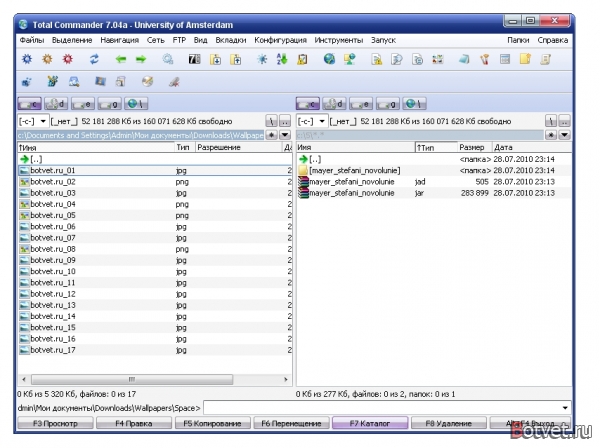Screen dimensions: 600x448
Task: Click the tools-with-checkmark icon, second row
Action: pyautogui.click(x=52, y=81)
